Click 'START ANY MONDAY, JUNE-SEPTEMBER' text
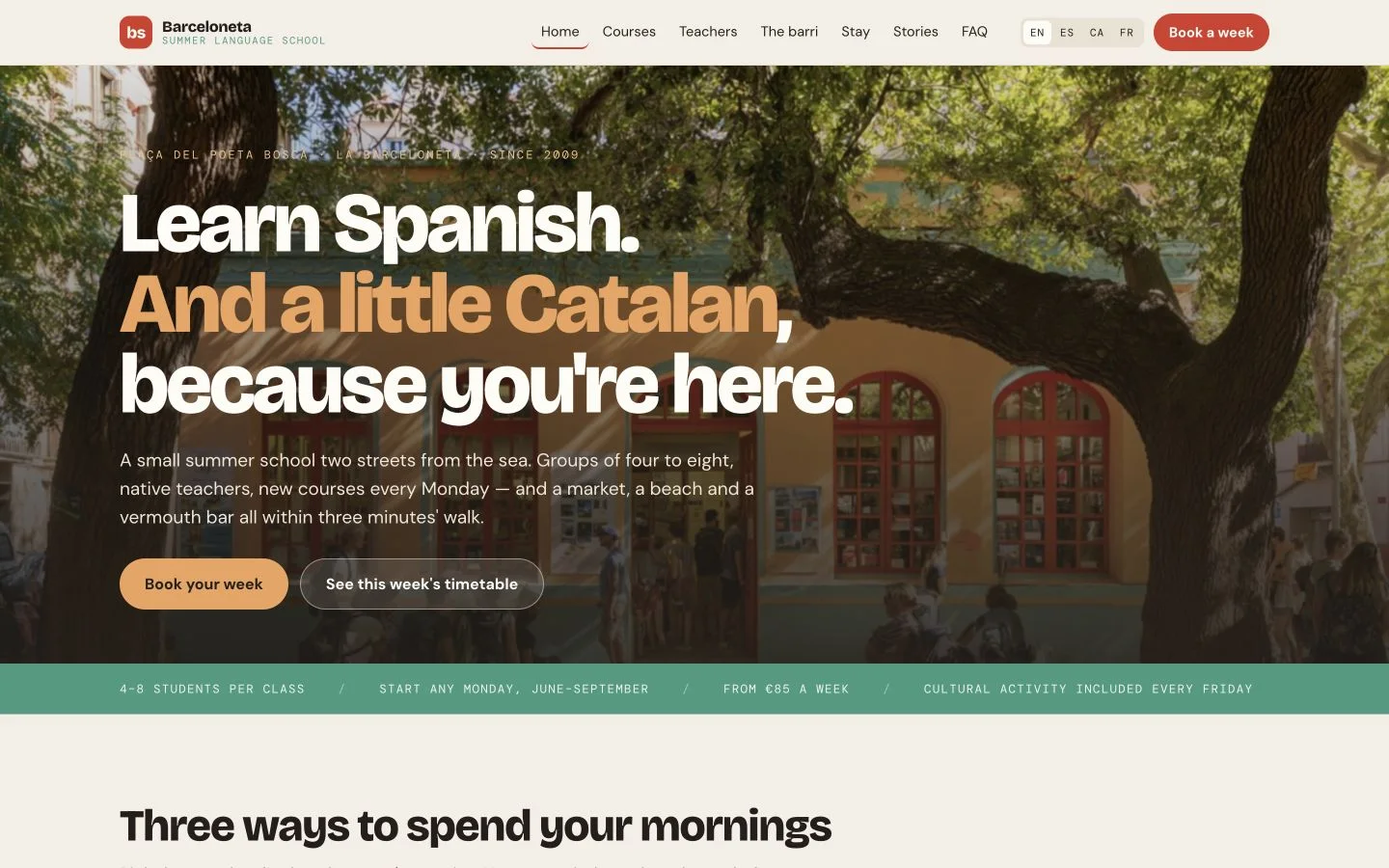 (514, 690)
